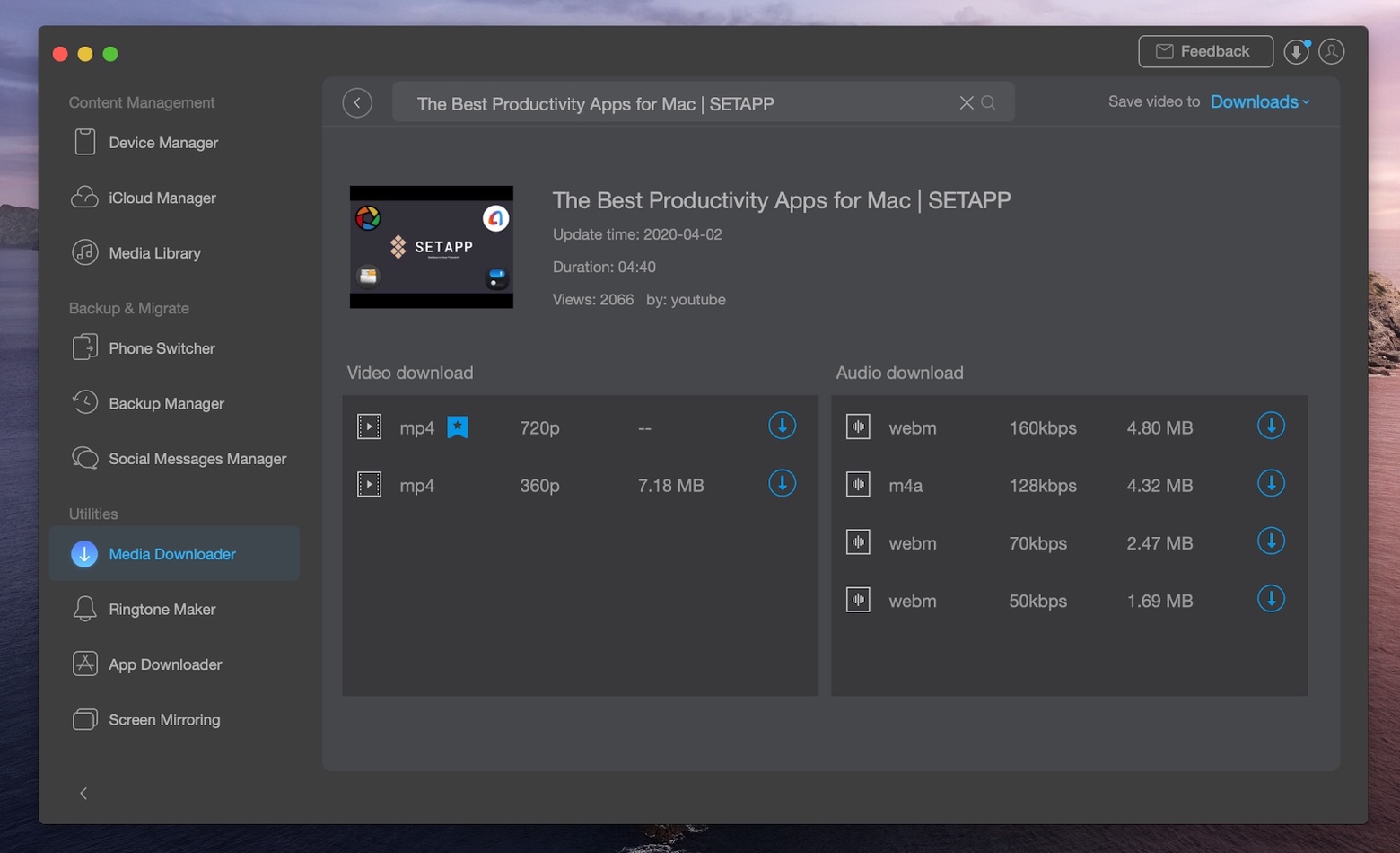Click the Ringtone Maker bell icon
1400x853 pixels.
[x=84, y=609]
